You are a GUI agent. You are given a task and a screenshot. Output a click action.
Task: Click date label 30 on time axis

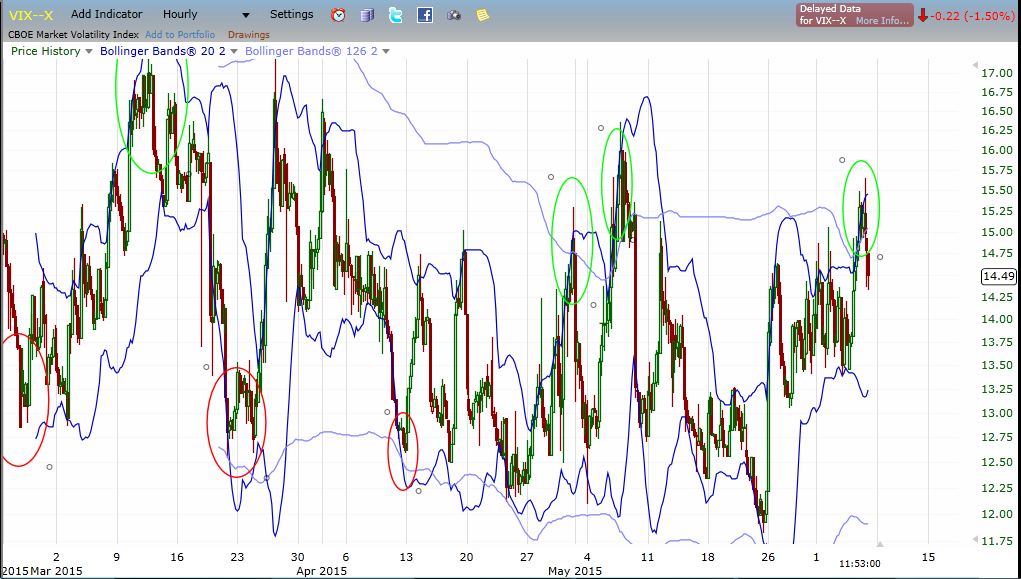click(298, 557)
